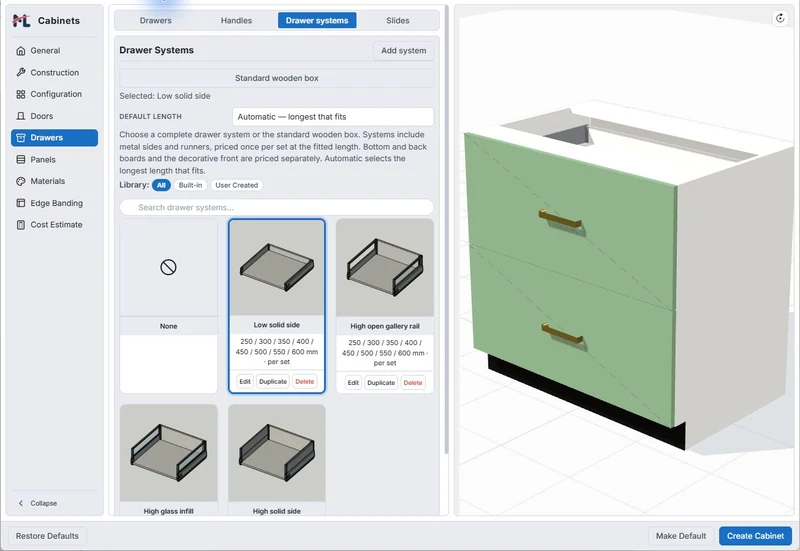
Task: Open the Slides tab
Action: pos(397,20)
